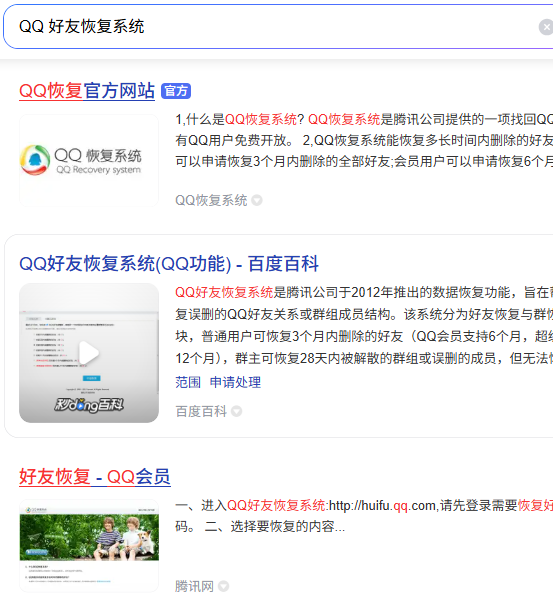Expand the dropdown next to 腾讯网 source
This screenshot has height=600, width=553.
pyautogui.click(x=223, y=586)
